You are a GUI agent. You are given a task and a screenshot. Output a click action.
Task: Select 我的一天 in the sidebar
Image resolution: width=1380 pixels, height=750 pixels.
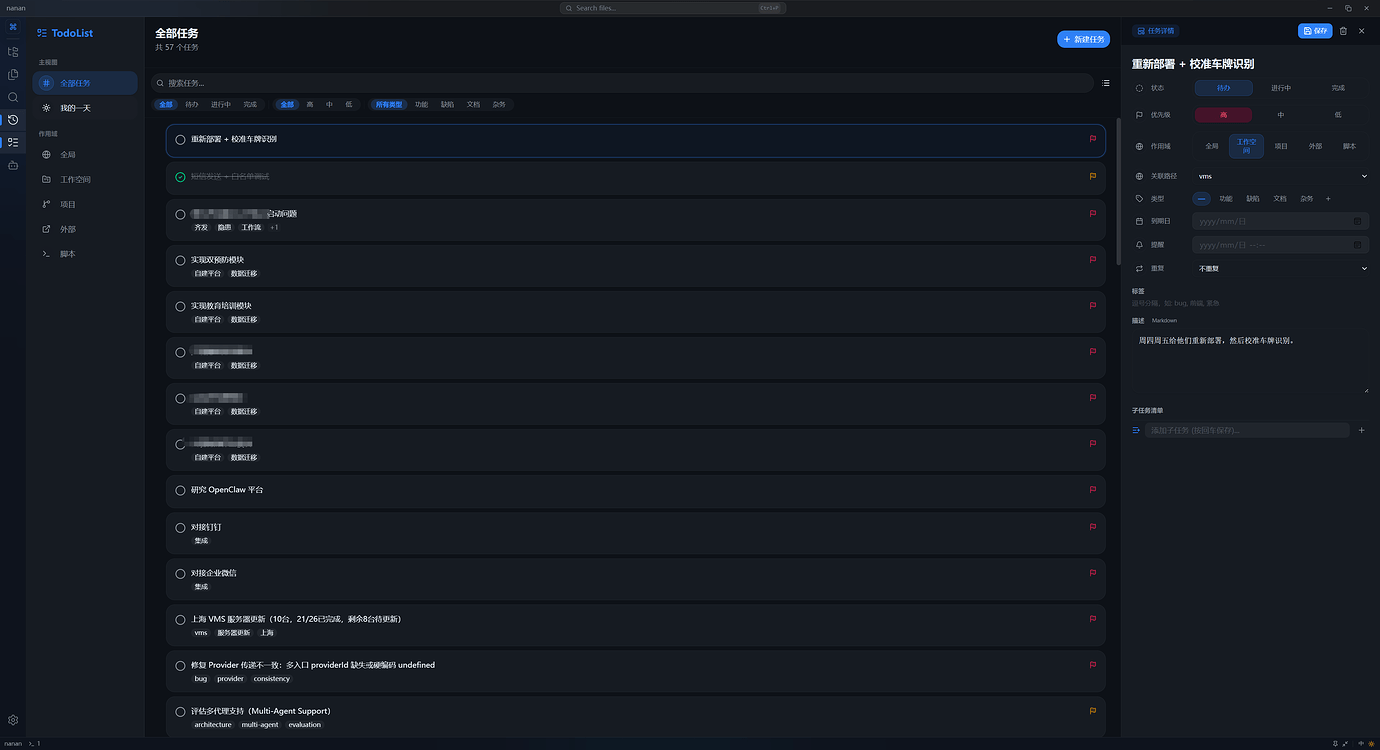(x=85, y=108)
